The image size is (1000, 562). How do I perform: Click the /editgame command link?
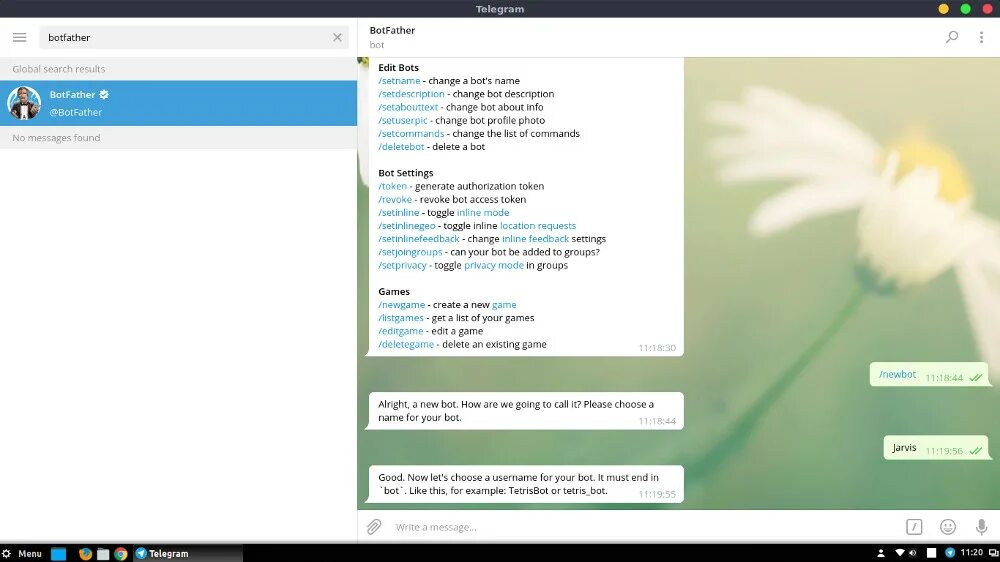401,331
